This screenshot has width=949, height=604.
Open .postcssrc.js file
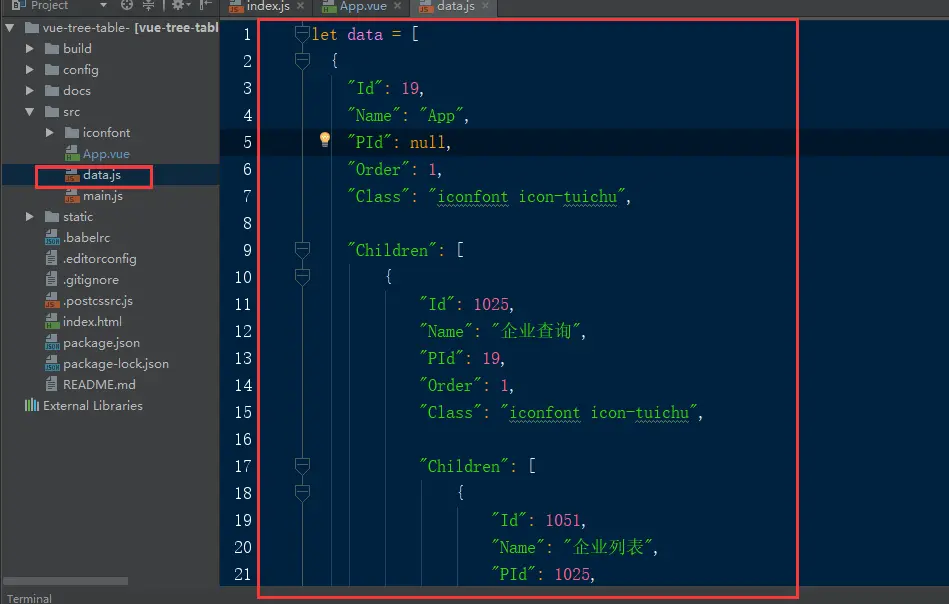tap(98, 301)
